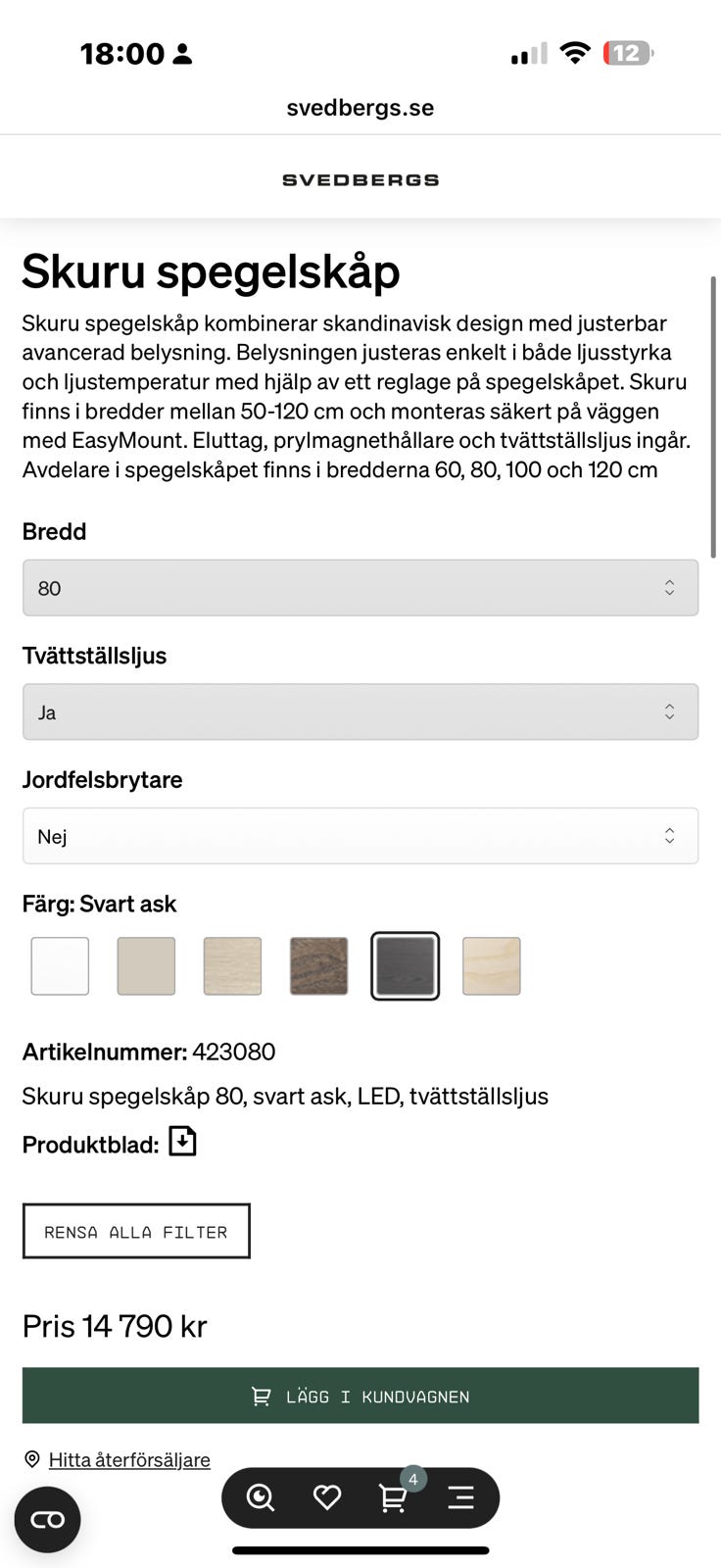Click the Hitta återförsäljare link
The height and width of the screenshot is (1568, 721).
click(126, 1459)
